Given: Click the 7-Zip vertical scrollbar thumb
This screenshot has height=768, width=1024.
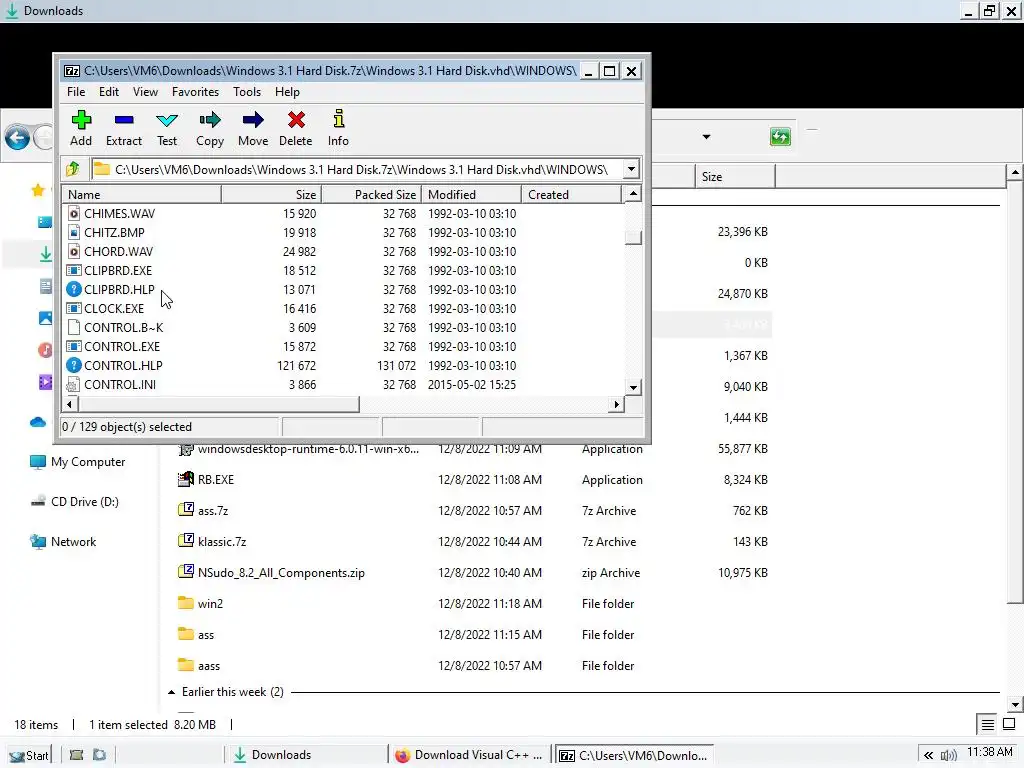Looking at the screenshot, I should point(633,238).
